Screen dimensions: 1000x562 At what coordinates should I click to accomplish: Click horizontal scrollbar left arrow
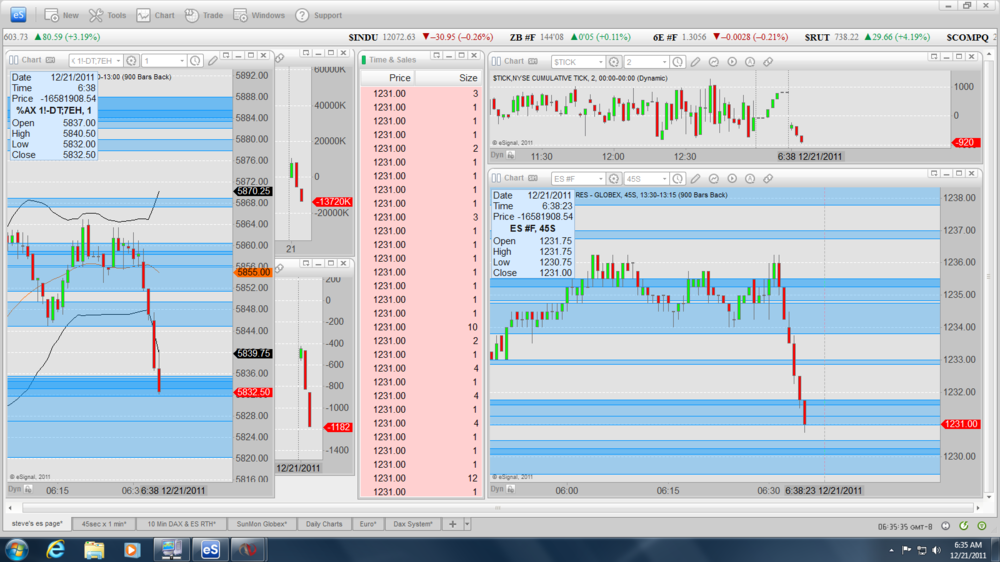(x=10, y=508)
